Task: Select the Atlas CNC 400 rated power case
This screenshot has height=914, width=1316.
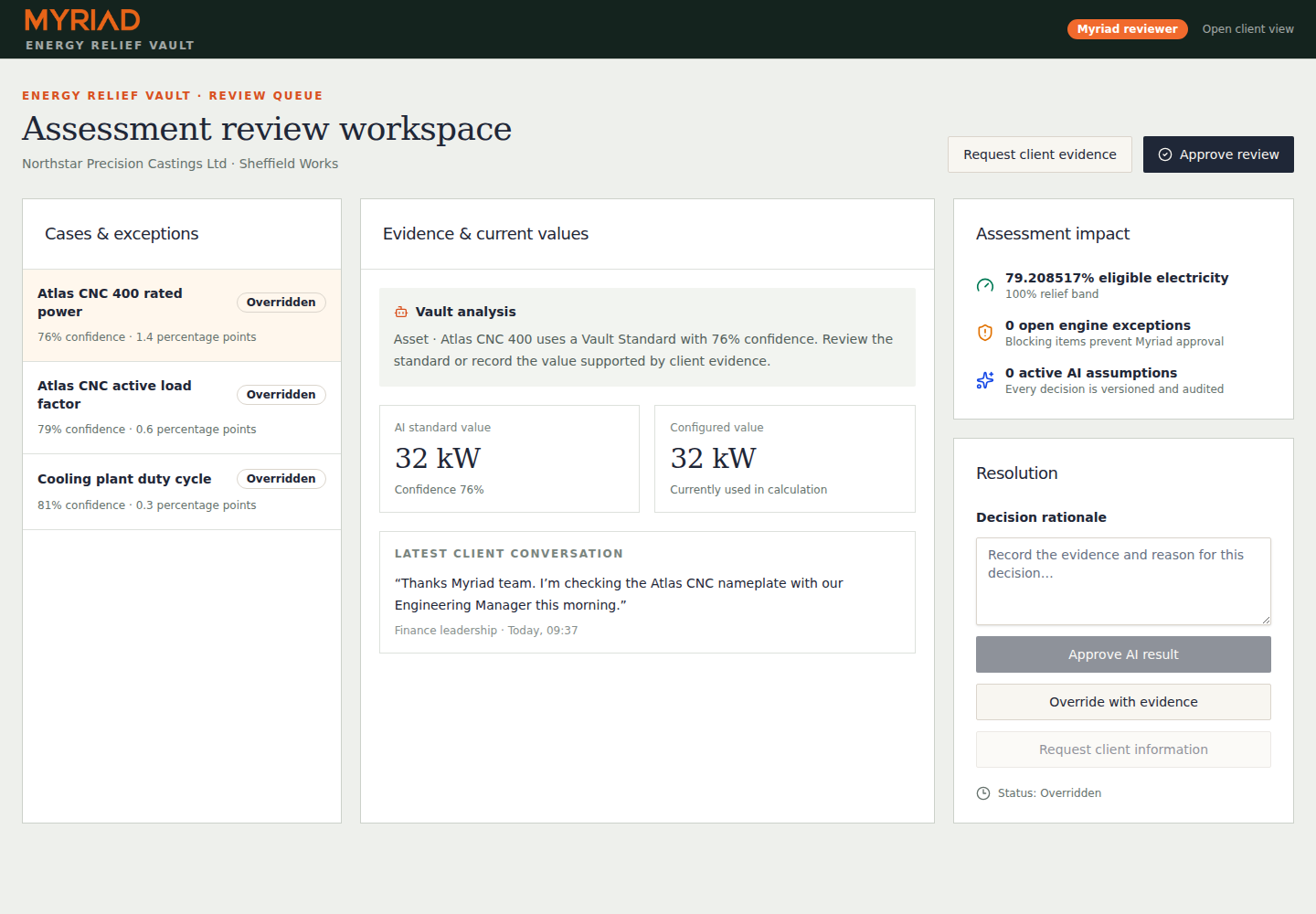Action: click(182, 315)
